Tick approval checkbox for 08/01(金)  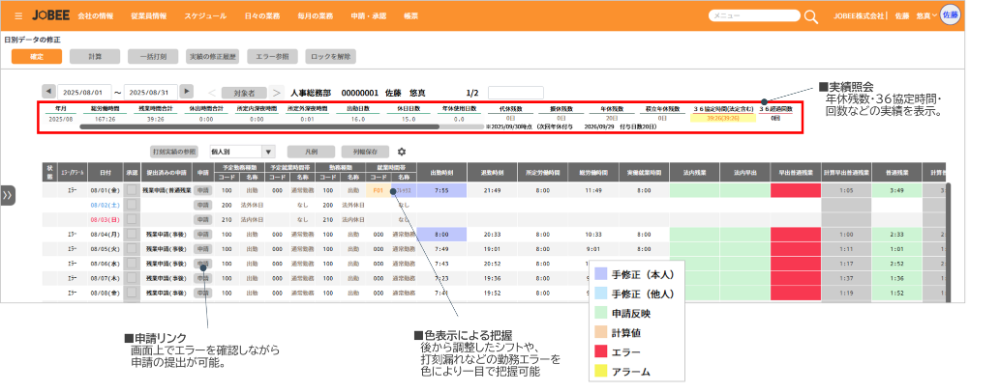[131, 190]
